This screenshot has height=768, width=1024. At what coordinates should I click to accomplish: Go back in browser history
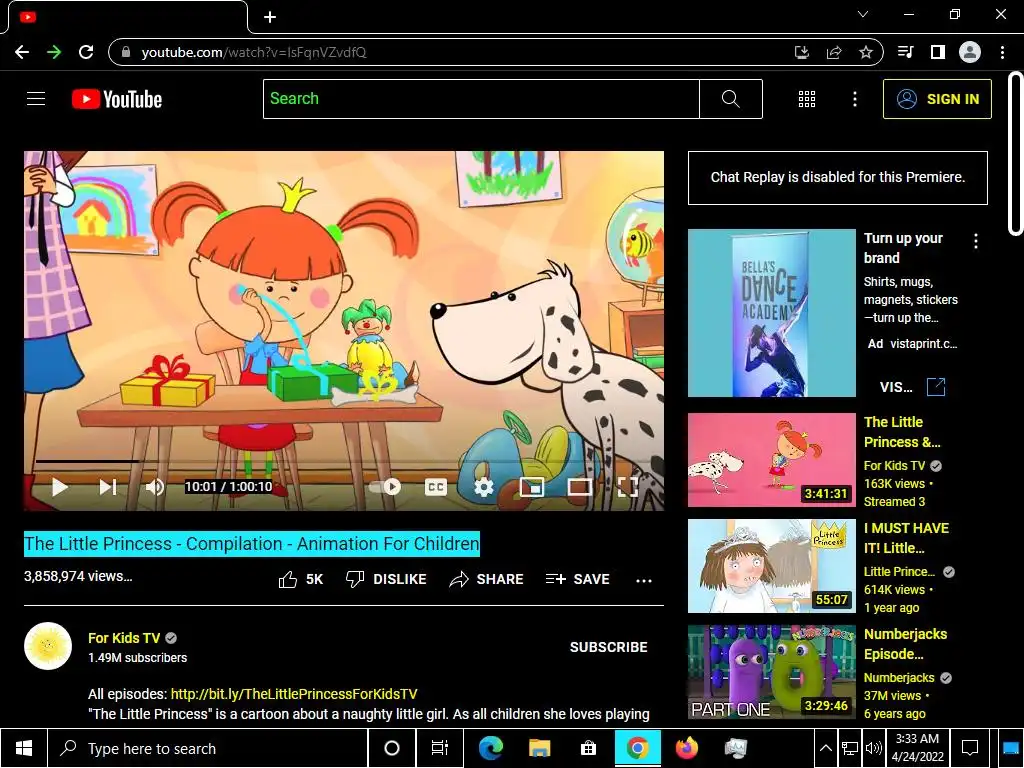(22, 52)
